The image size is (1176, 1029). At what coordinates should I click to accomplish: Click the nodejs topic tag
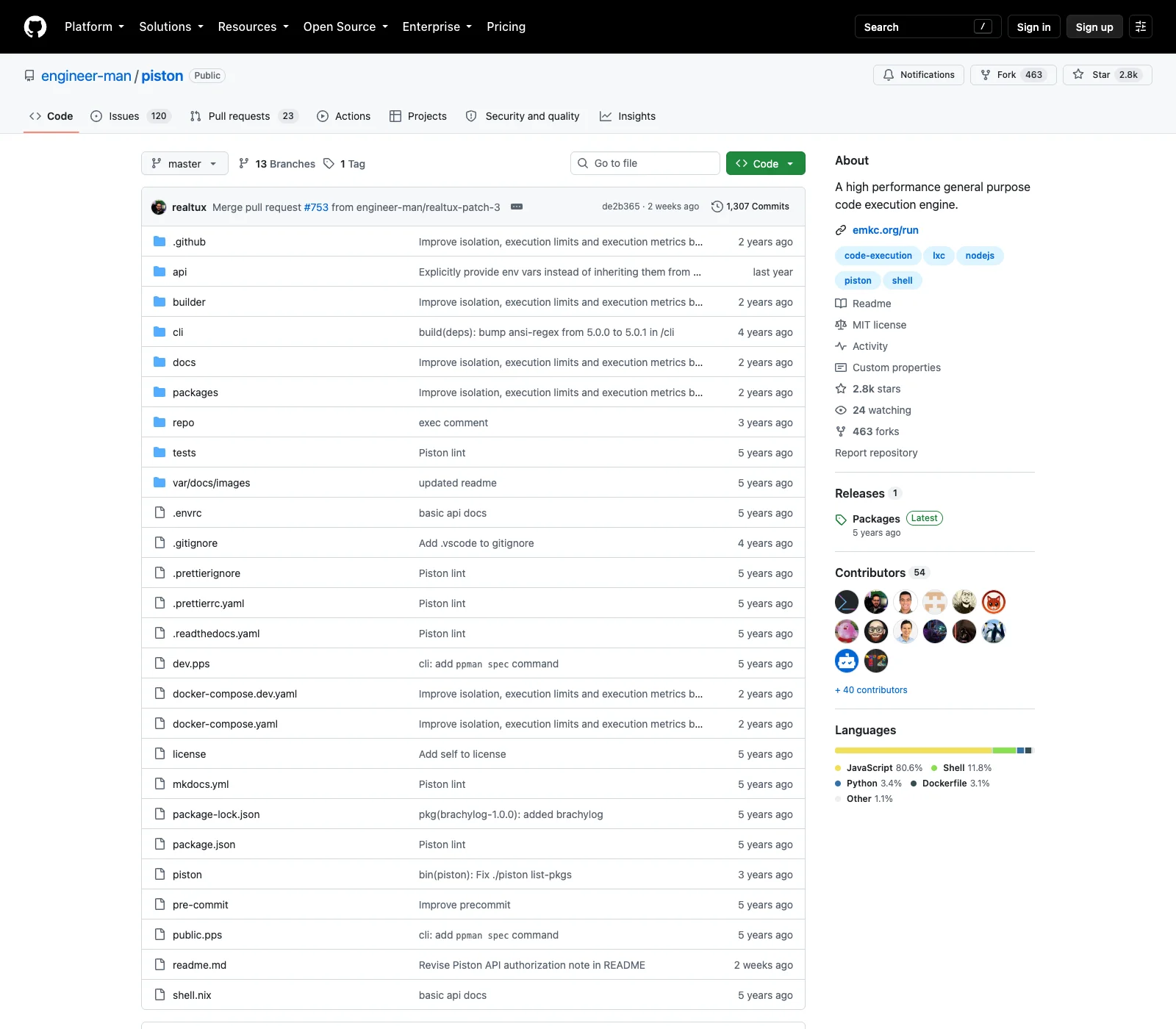[980, 256]
